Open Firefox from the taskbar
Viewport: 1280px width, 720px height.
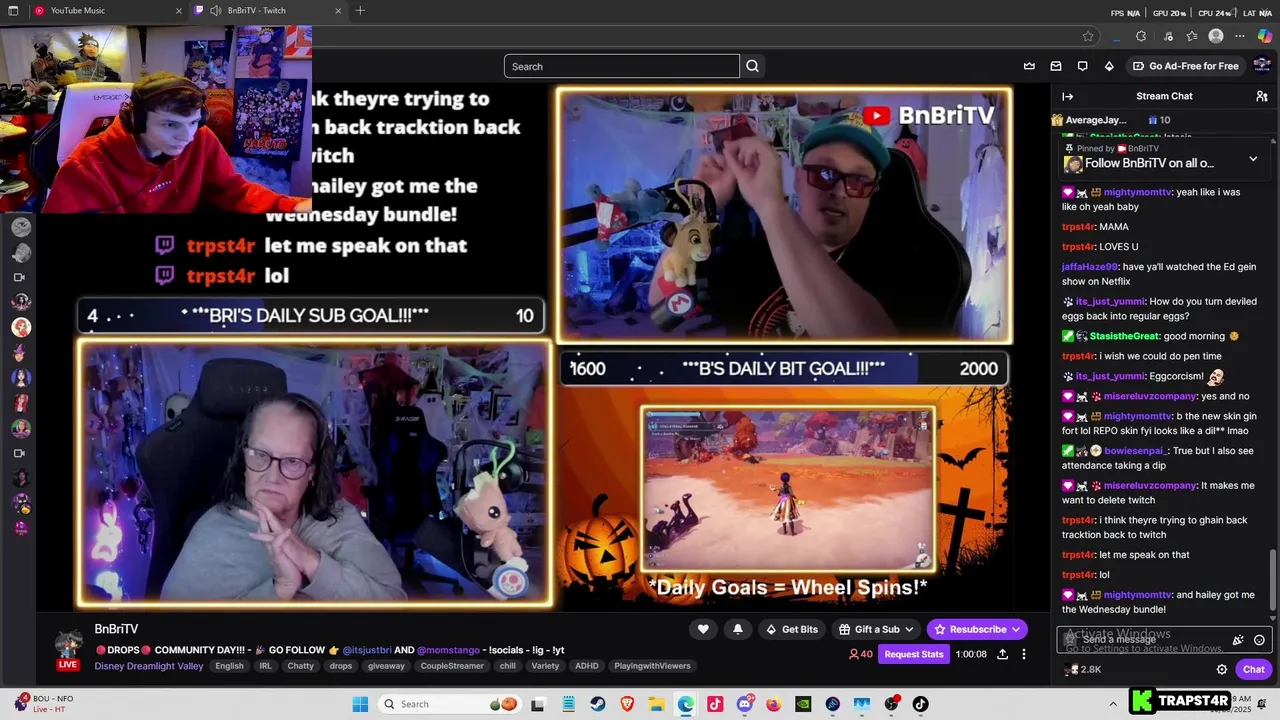click(x=773, y=704)
